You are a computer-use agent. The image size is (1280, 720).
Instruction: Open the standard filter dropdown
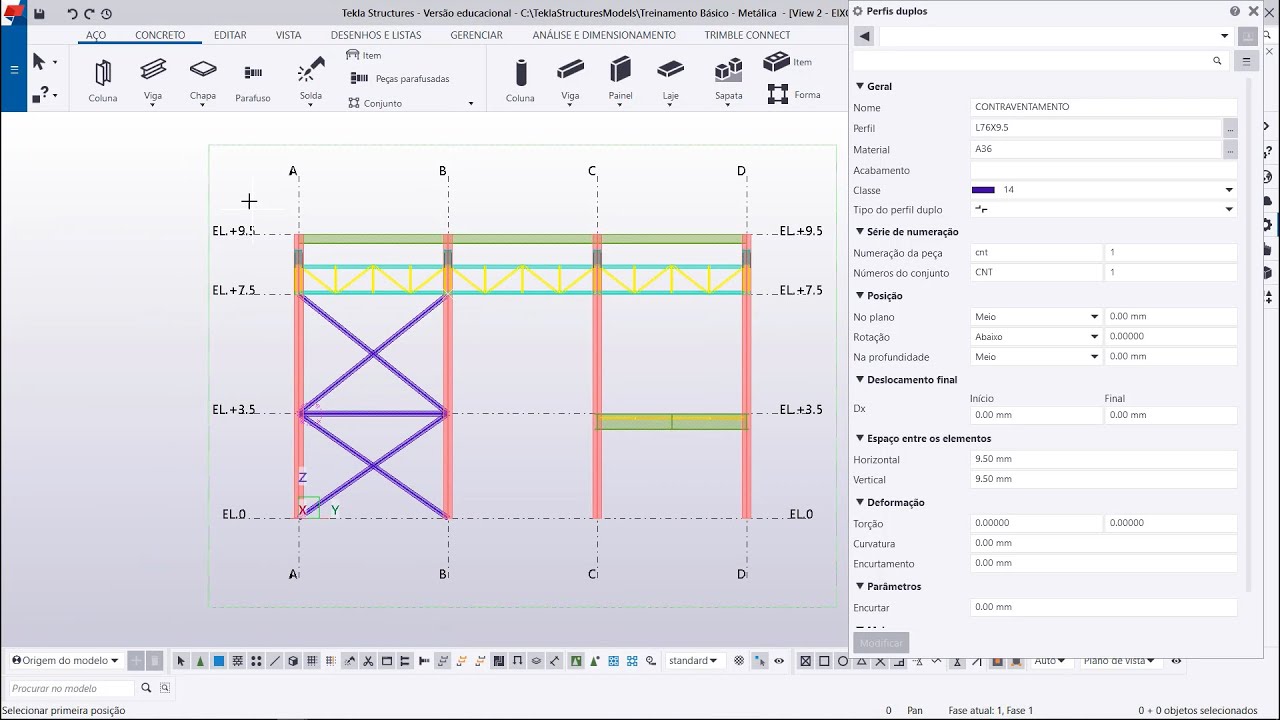tap(693, 661)
